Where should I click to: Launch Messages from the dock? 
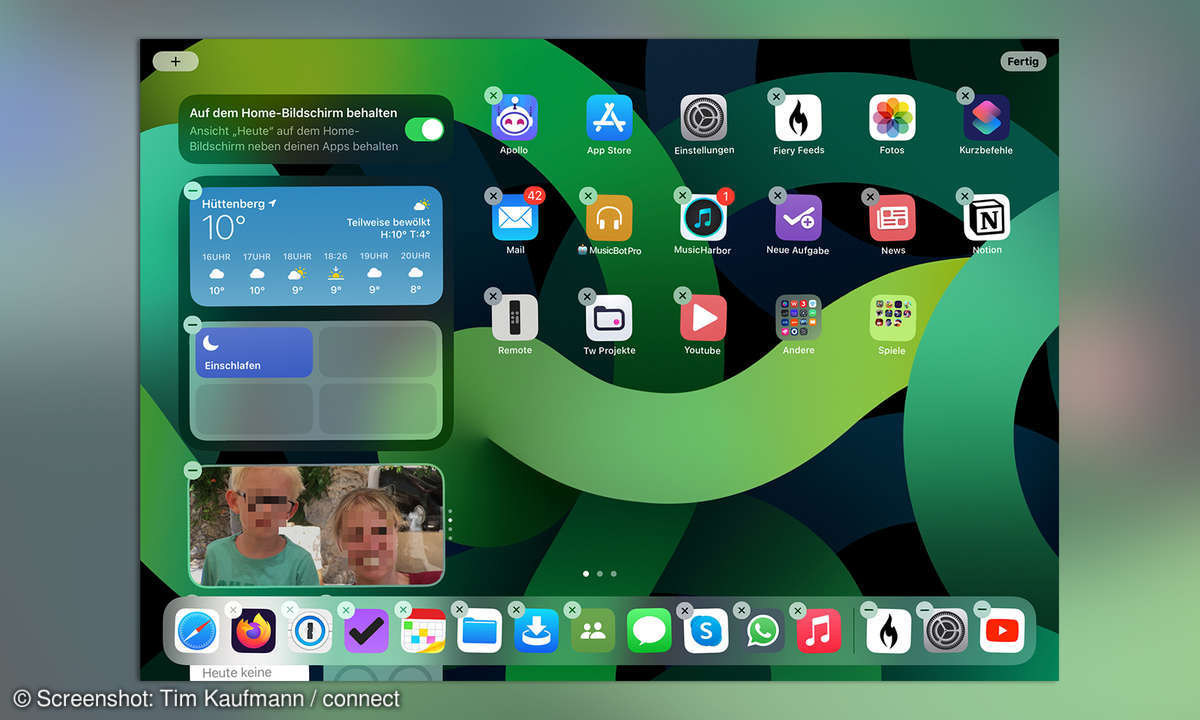[x=649, y=631]
